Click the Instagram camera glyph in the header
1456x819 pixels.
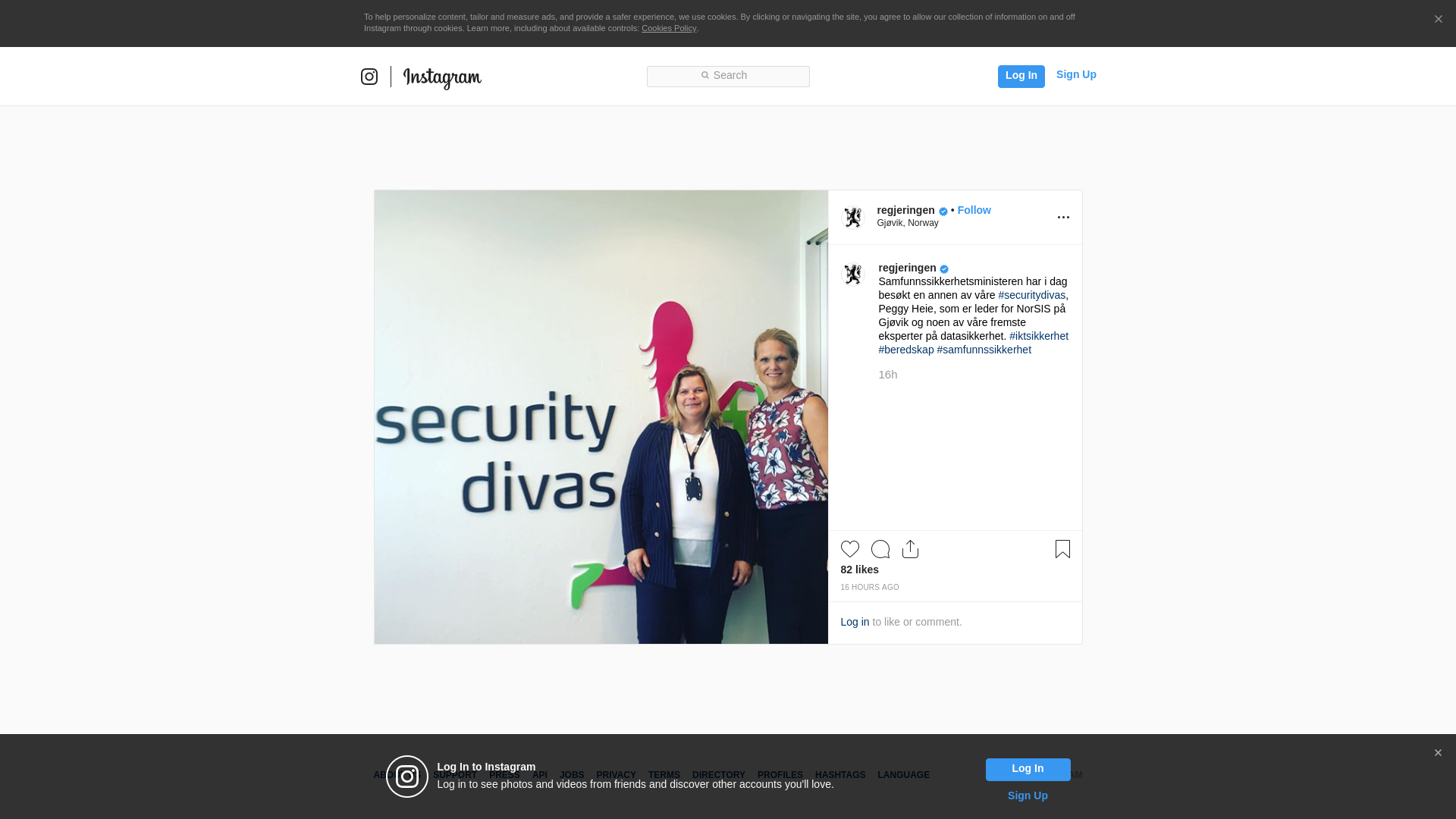pos(369,77)
